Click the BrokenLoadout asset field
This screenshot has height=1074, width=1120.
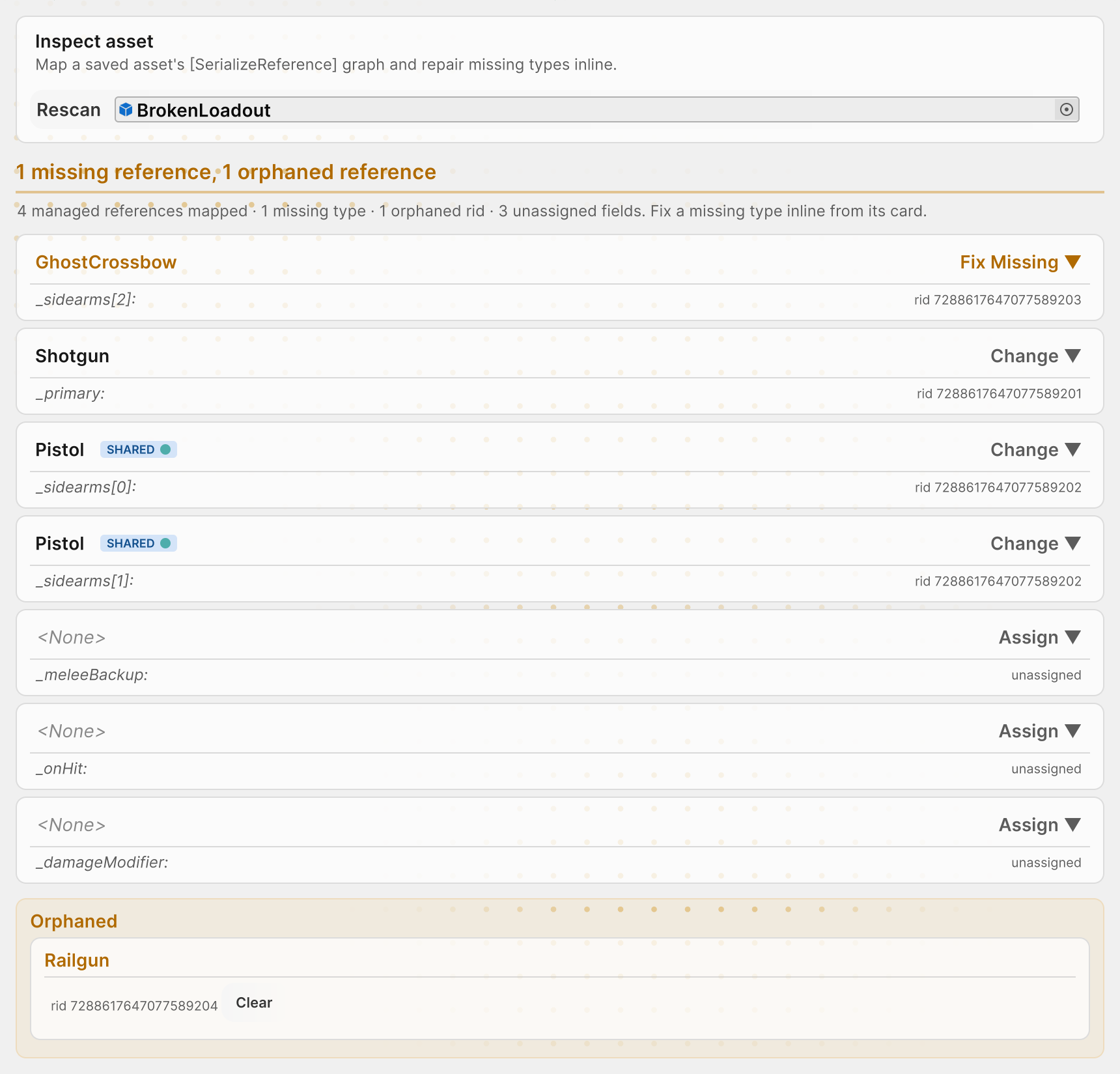click(x=597, y=109)
